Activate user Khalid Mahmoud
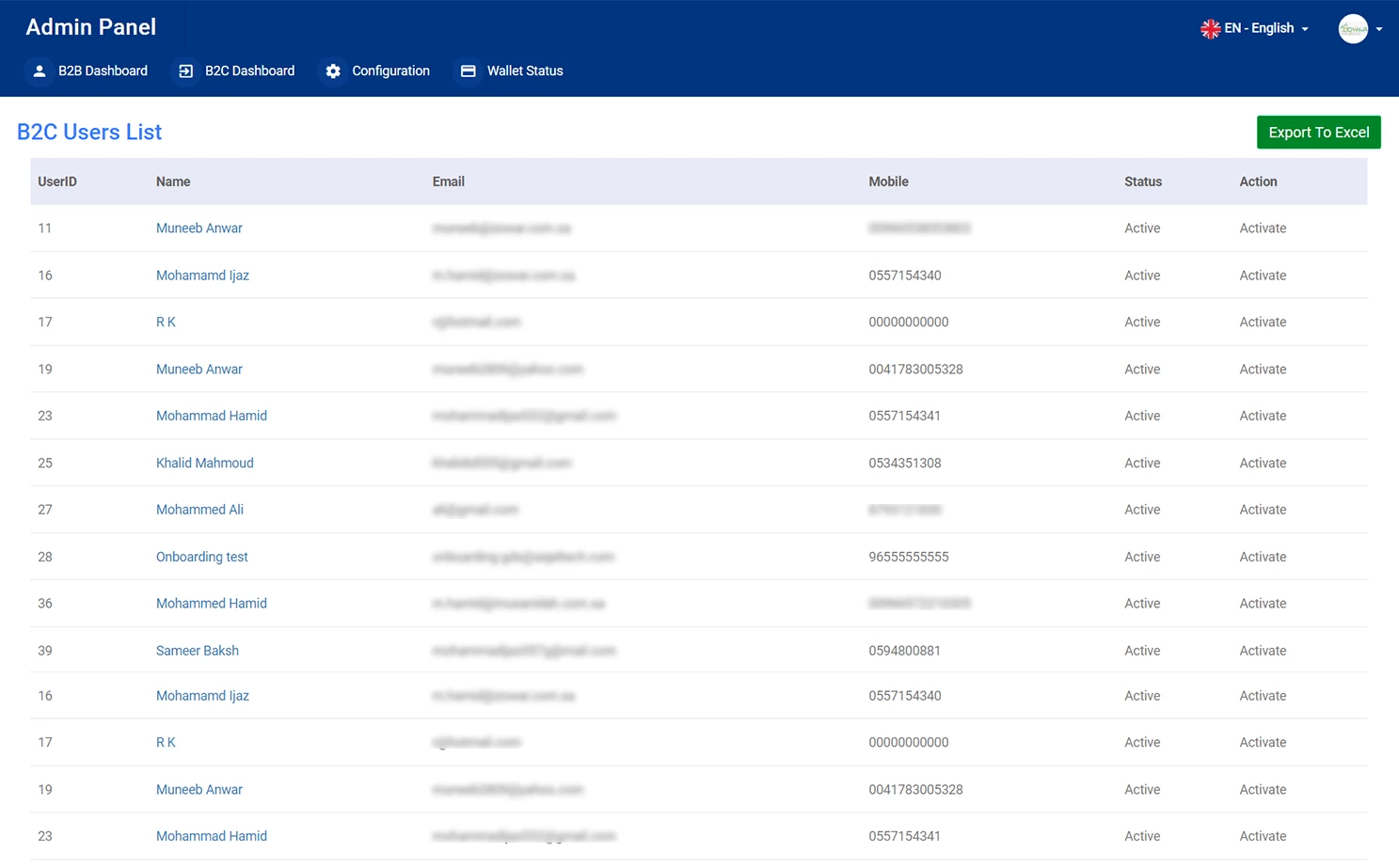 [1263, 463]
